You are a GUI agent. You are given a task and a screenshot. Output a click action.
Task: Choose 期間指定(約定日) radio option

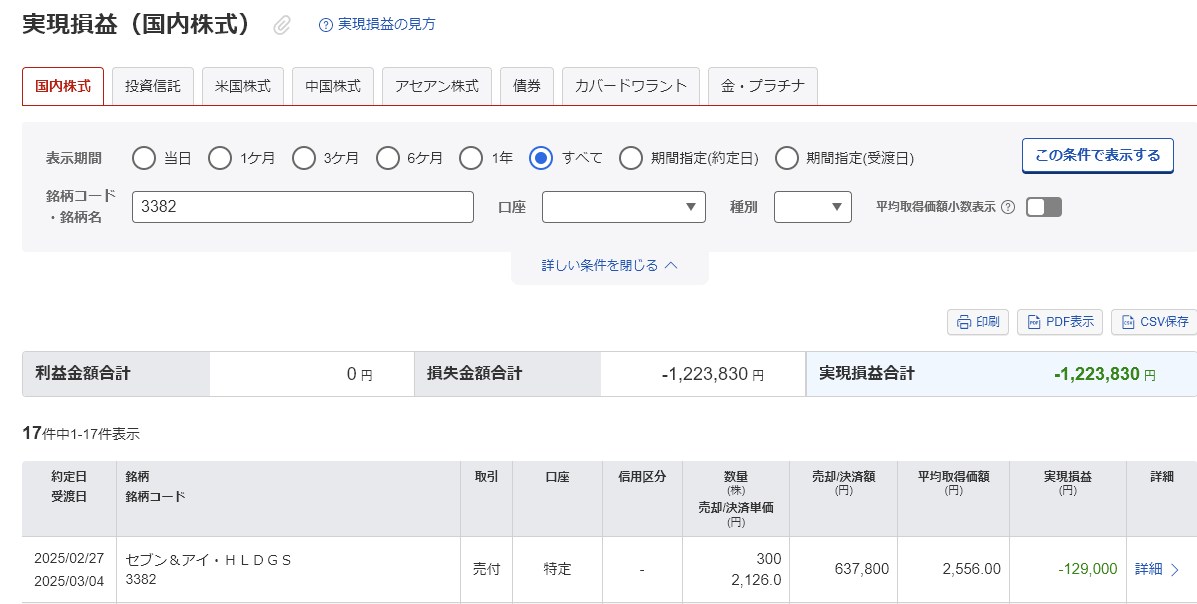(x=631, y=158)
